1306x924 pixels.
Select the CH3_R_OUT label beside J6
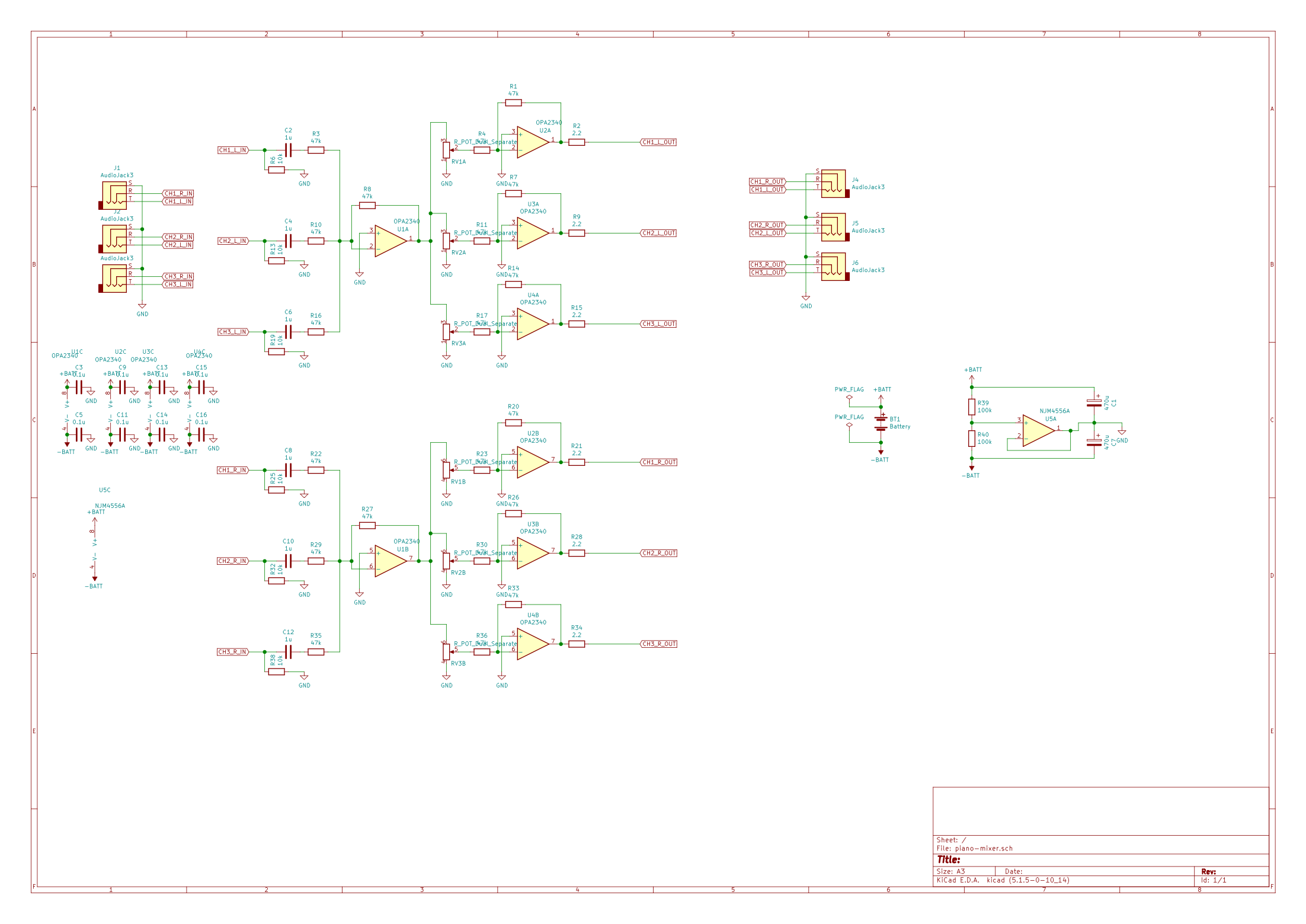[767, 265]
